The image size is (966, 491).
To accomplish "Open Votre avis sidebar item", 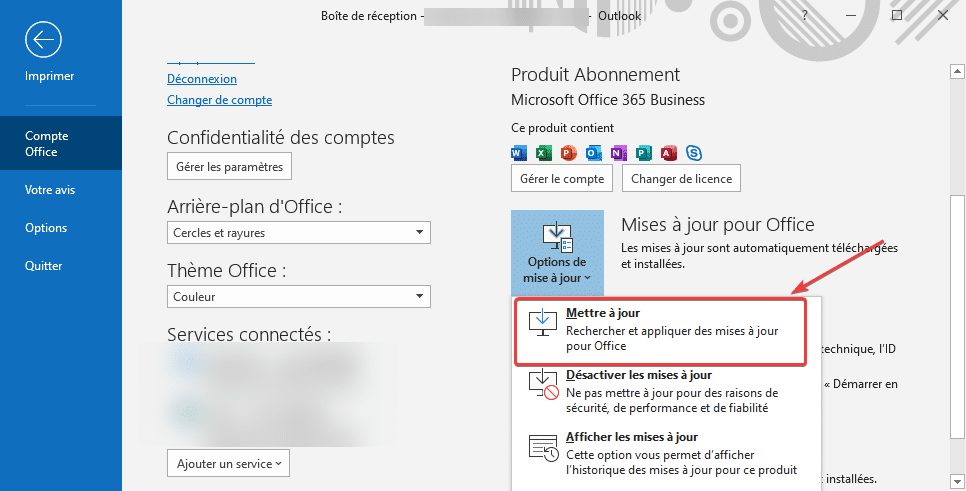I will [50, 190].
